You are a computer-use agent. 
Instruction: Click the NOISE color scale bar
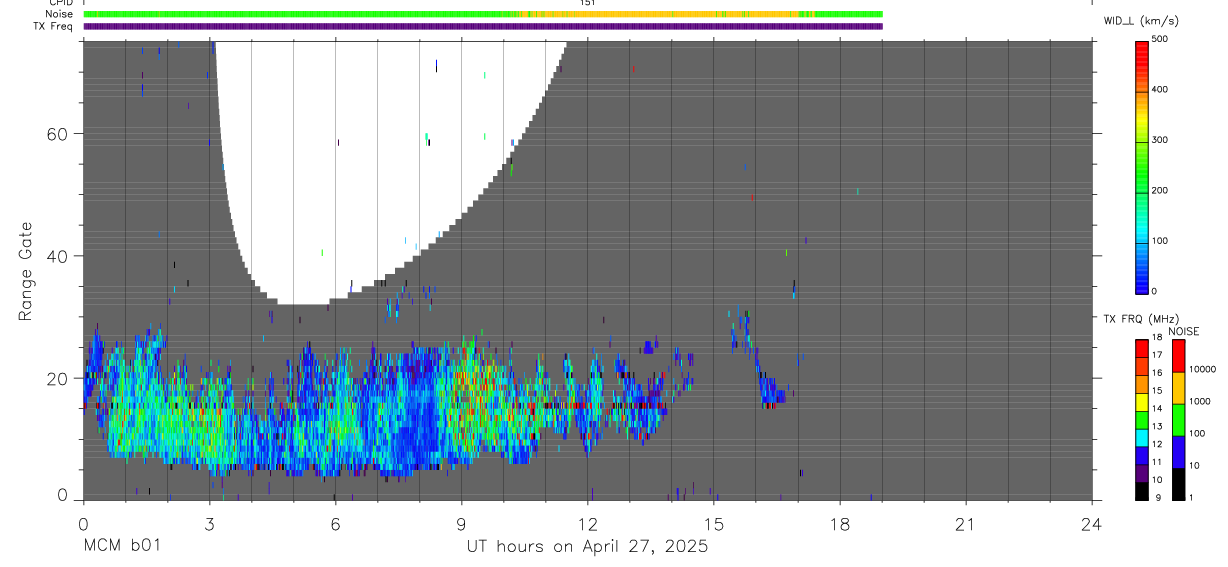click(x=1178, y=419)
